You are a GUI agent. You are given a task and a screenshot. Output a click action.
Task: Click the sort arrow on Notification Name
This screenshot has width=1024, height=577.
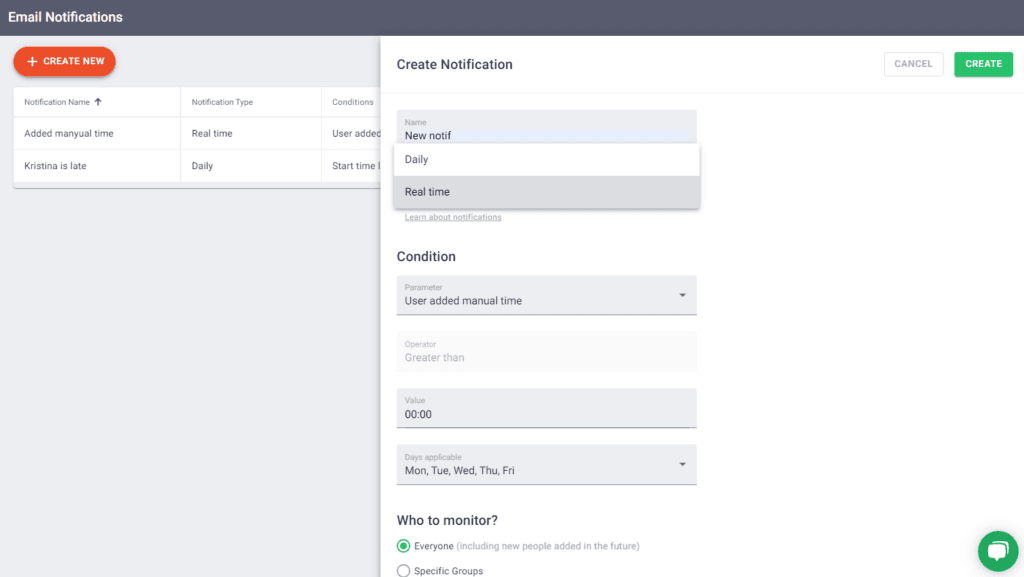(x=96, y=102)
